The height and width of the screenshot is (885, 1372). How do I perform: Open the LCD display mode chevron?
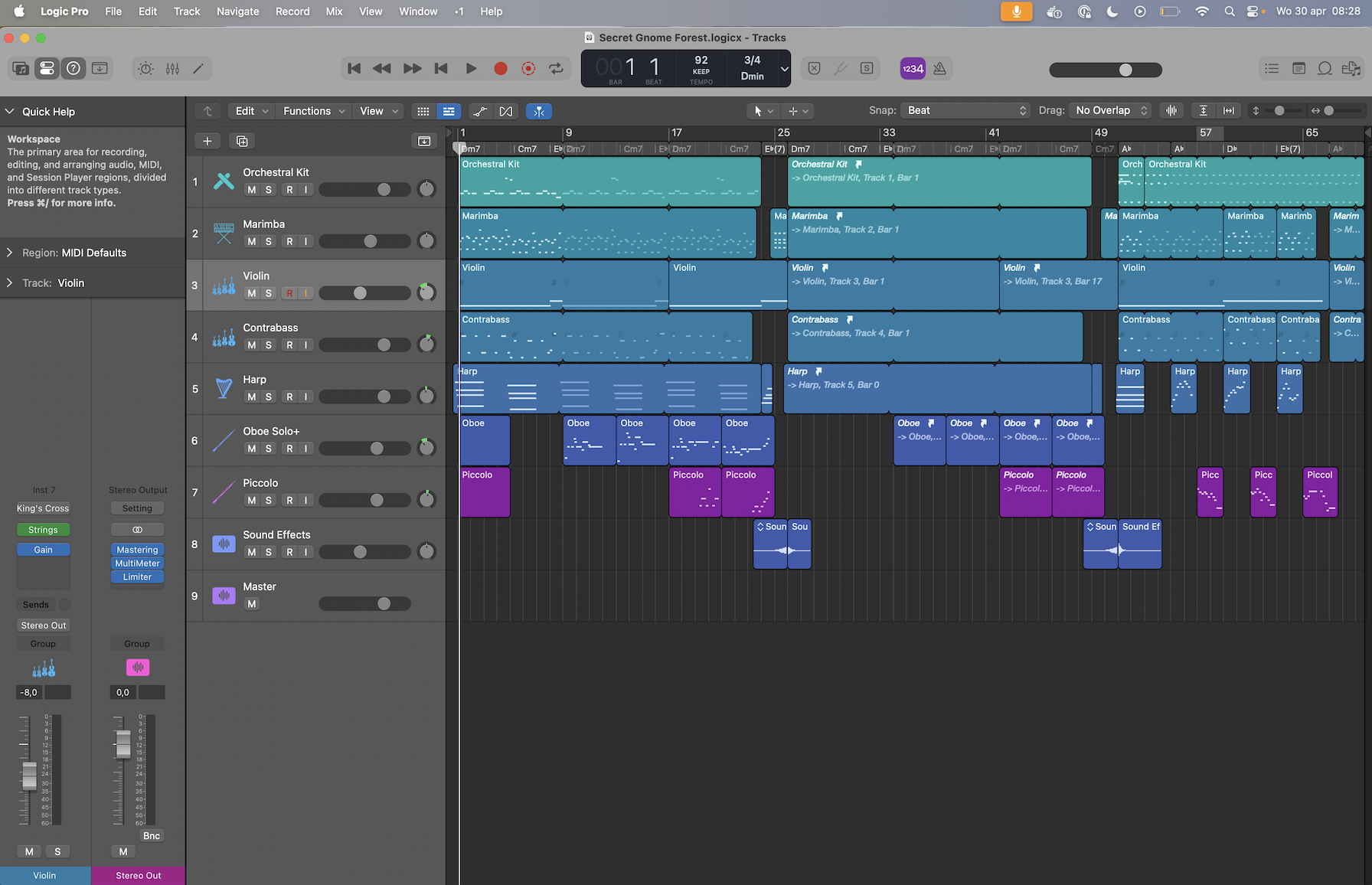(x=784, y=68)
